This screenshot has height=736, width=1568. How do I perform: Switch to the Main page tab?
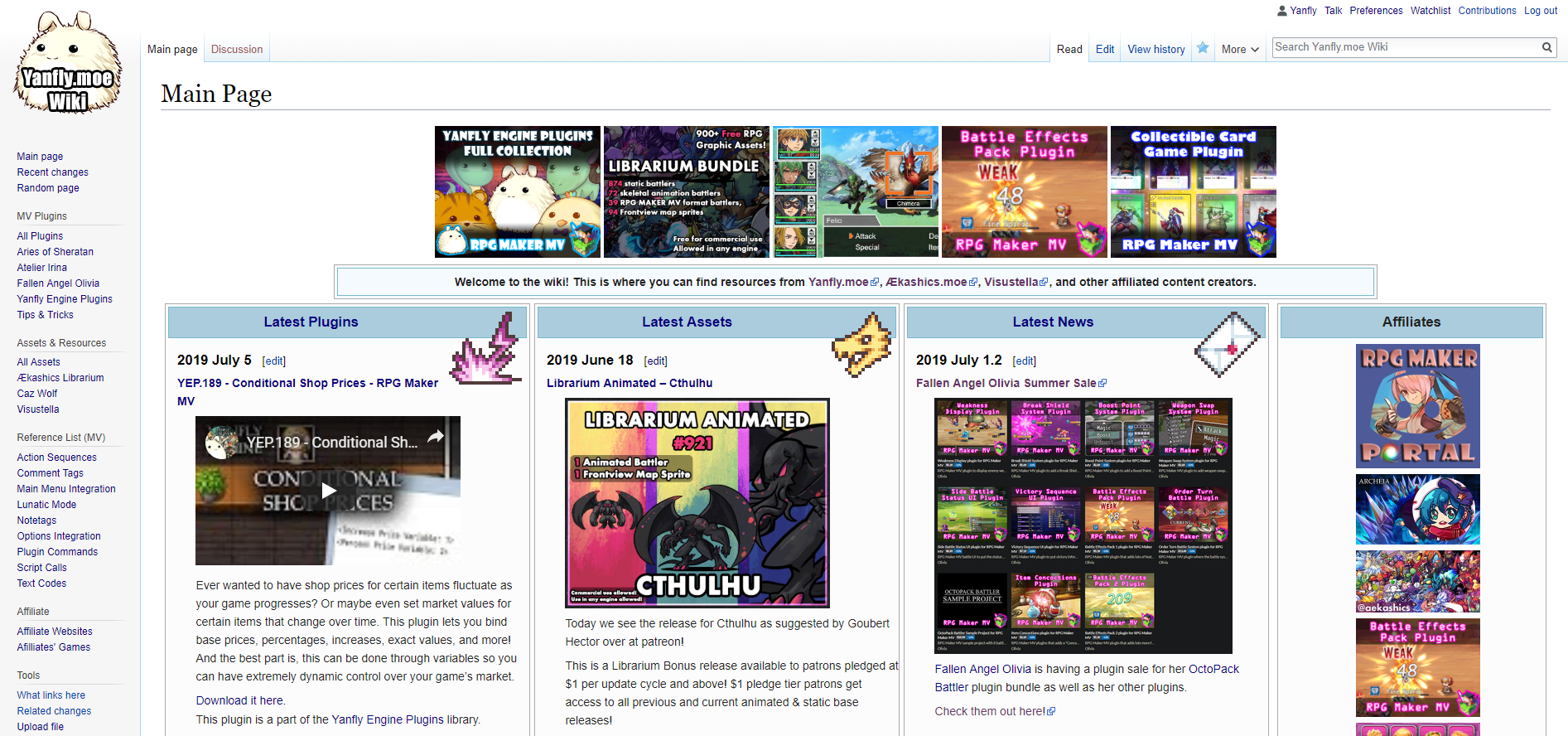click(172, 50)
